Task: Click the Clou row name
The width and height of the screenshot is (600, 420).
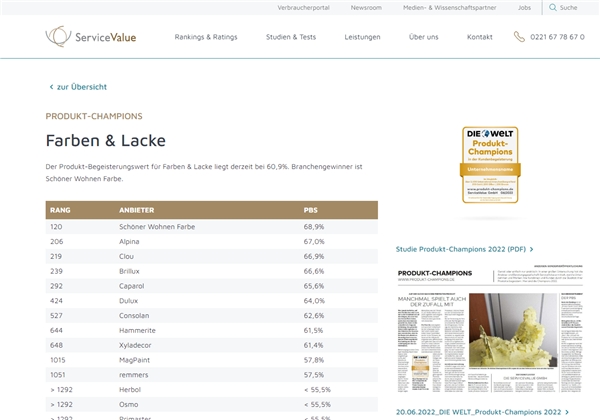Action: (x=126, y=256)
